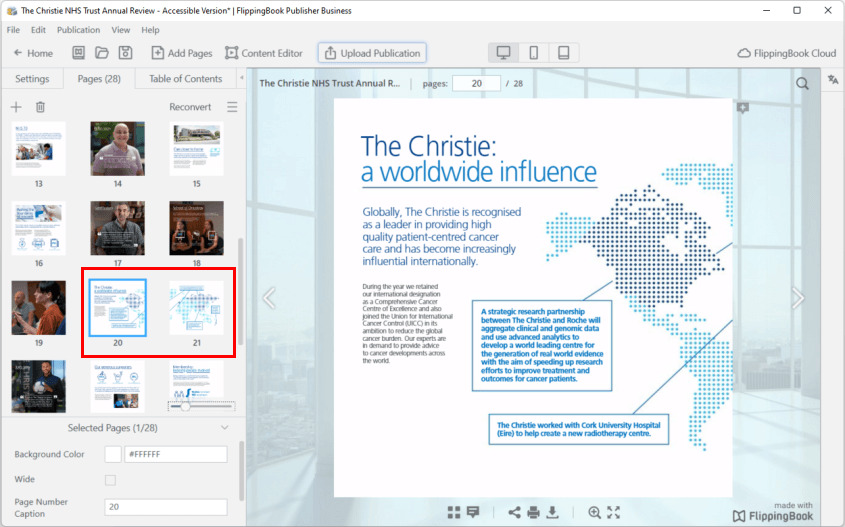Click the made with FlippingBook logo link
845x527 pixels.
tap(773, 512)
